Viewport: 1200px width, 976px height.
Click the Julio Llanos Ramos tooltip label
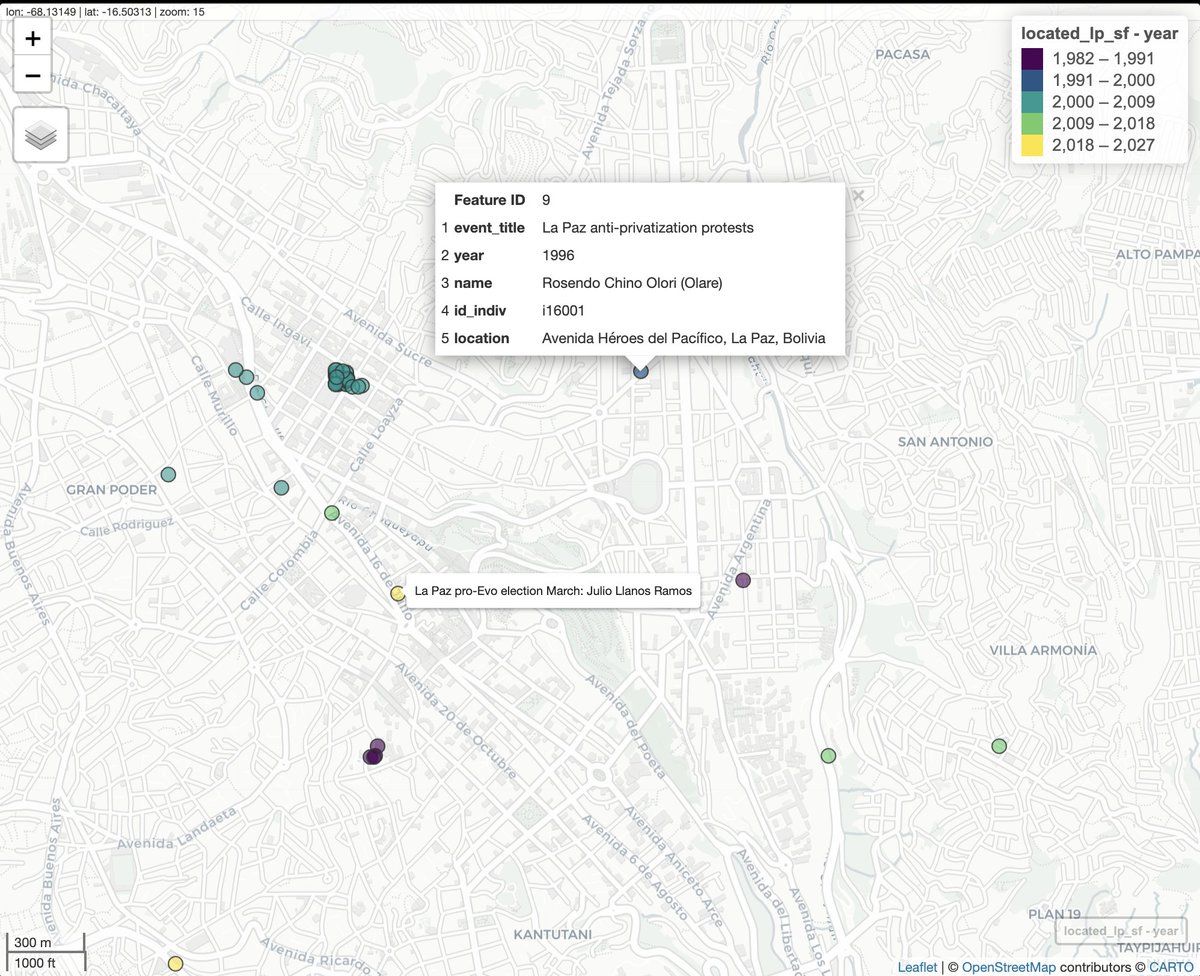pyautogui.click(x=553, y=591)
